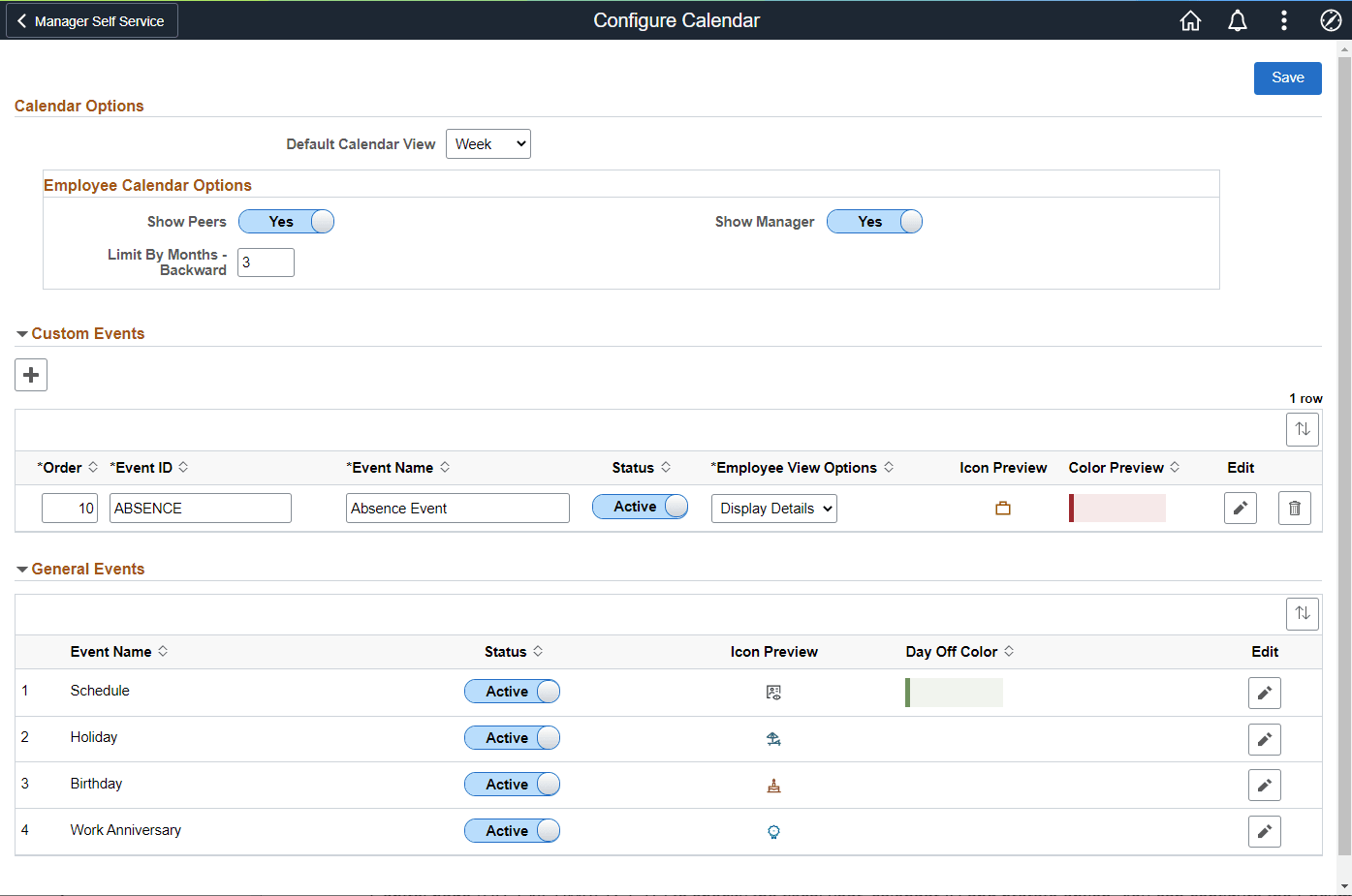Screen dimensions: 1352x896
Task: Delete the Absence Event row
Action: tap(1294, 507)
